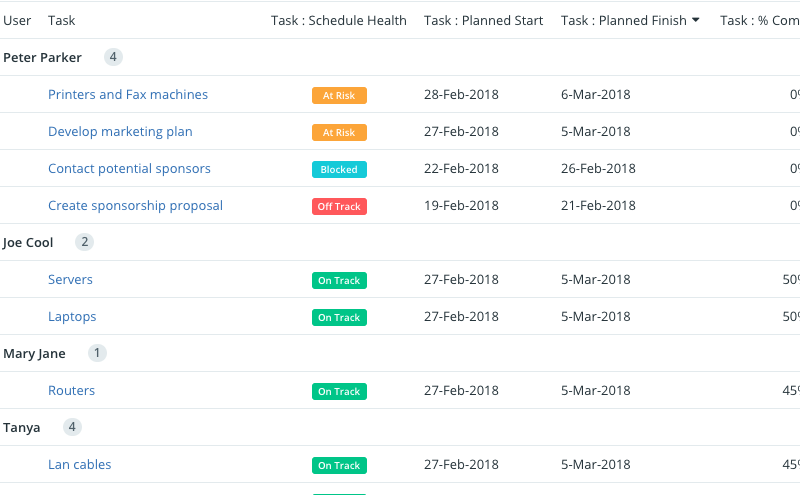This screenshot has width=800, height=495.
Task: Open the Create sponsorship proposal task
Action: pyautogui.click(x=135, y=206)
